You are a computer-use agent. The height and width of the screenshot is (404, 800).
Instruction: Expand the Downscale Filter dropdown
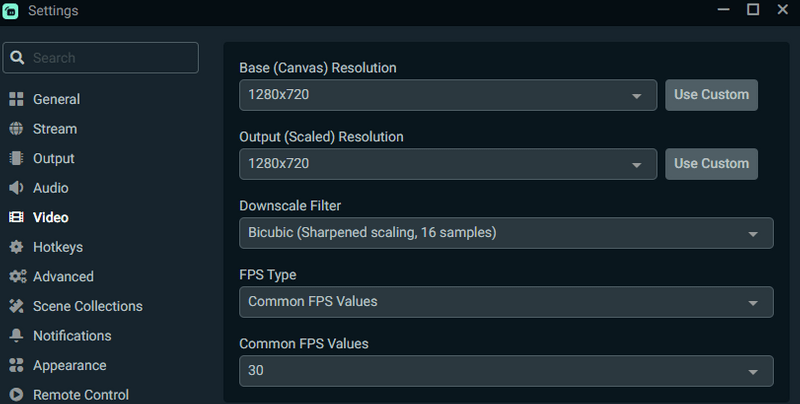point(506,233)
